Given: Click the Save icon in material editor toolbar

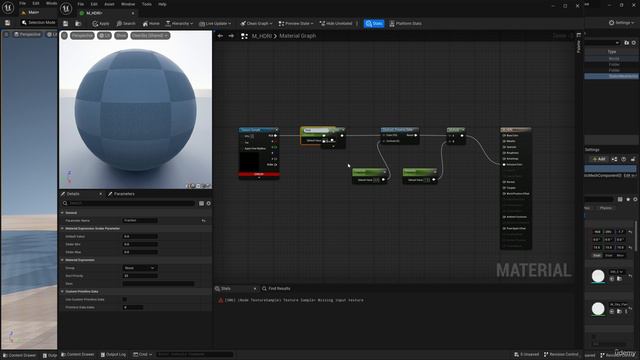Looking at the screenshot, I should pos(65,24).
